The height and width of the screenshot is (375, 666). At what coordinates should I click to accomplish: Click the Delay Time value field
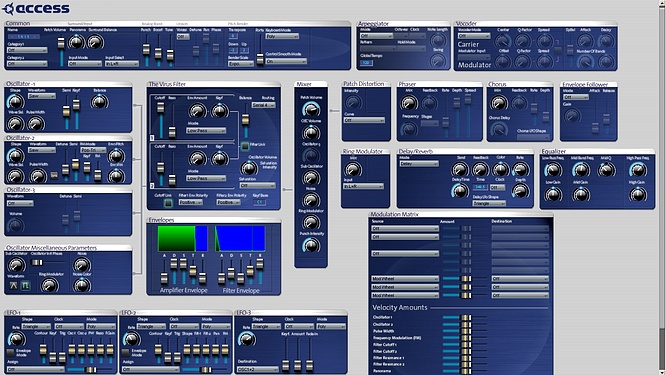coord(480,187)
